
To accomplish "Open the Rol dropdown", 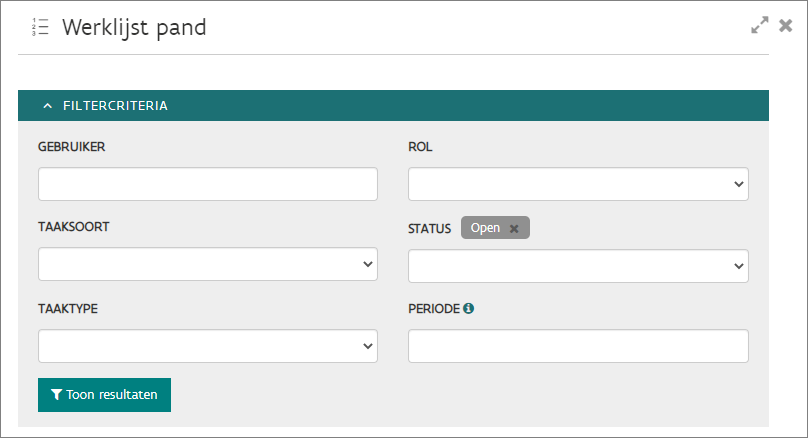I will (x=578, y=184).
